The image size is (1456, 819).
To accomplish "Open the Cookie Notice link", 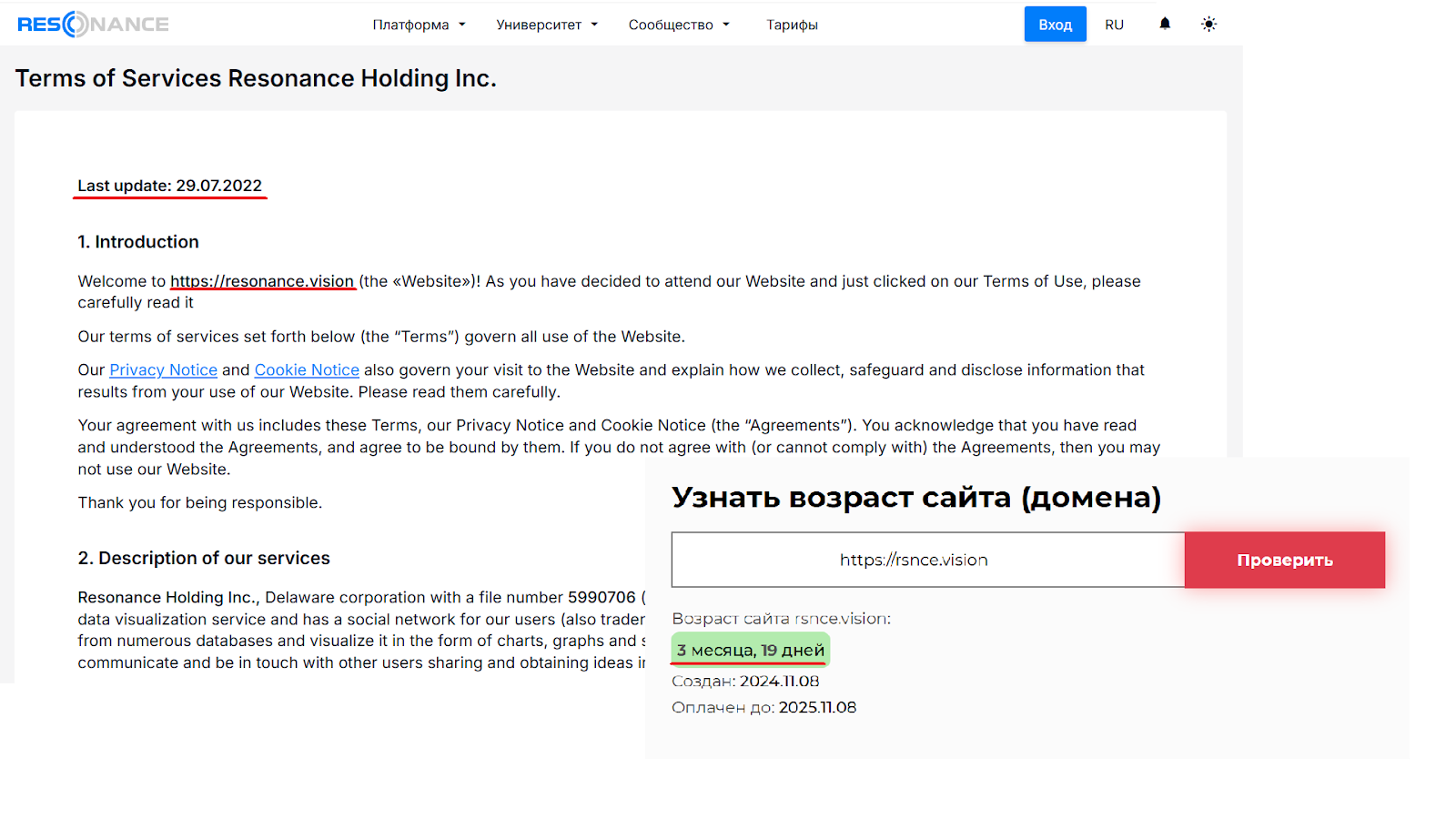I will pos(307,370).
